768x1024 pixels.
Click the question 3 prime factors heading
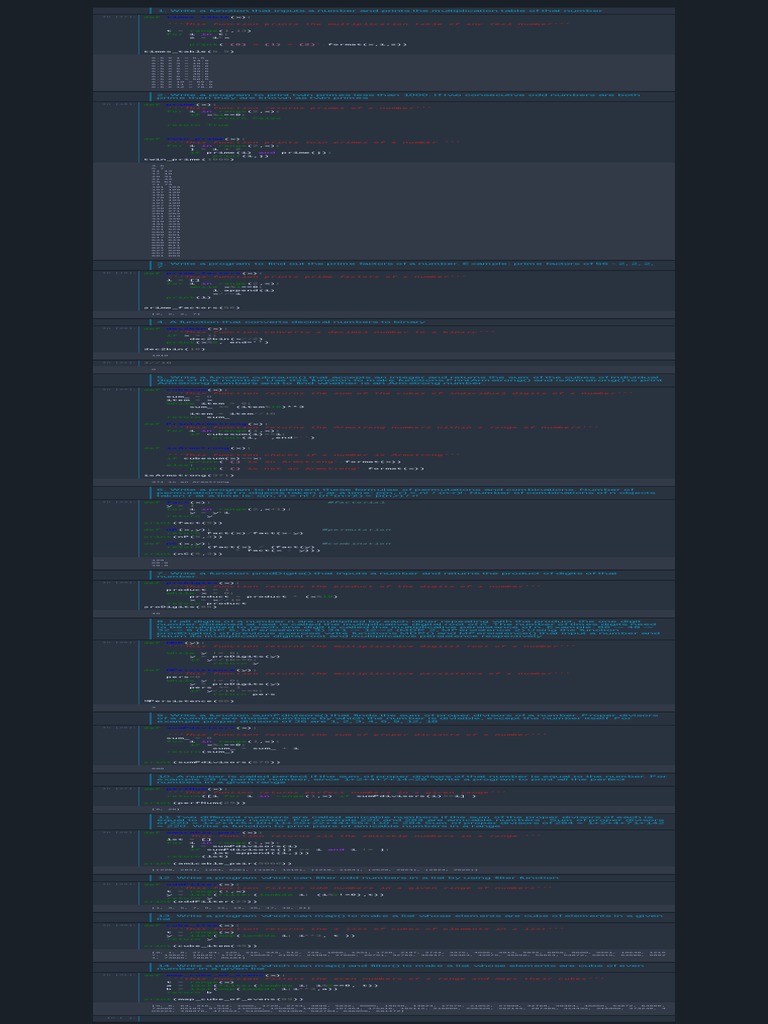[x=405, y=265]
